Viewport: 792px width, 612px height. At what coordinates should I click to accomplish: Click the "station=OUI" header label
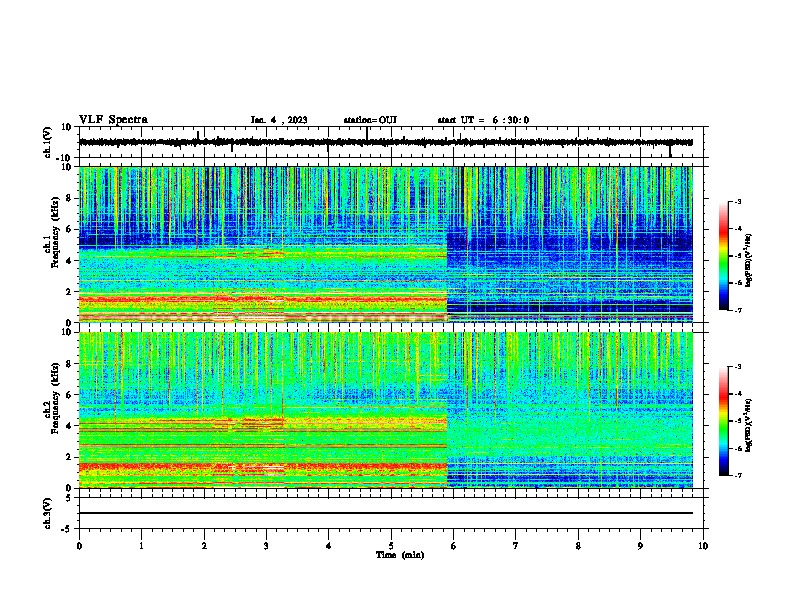(x=370, y=120)
